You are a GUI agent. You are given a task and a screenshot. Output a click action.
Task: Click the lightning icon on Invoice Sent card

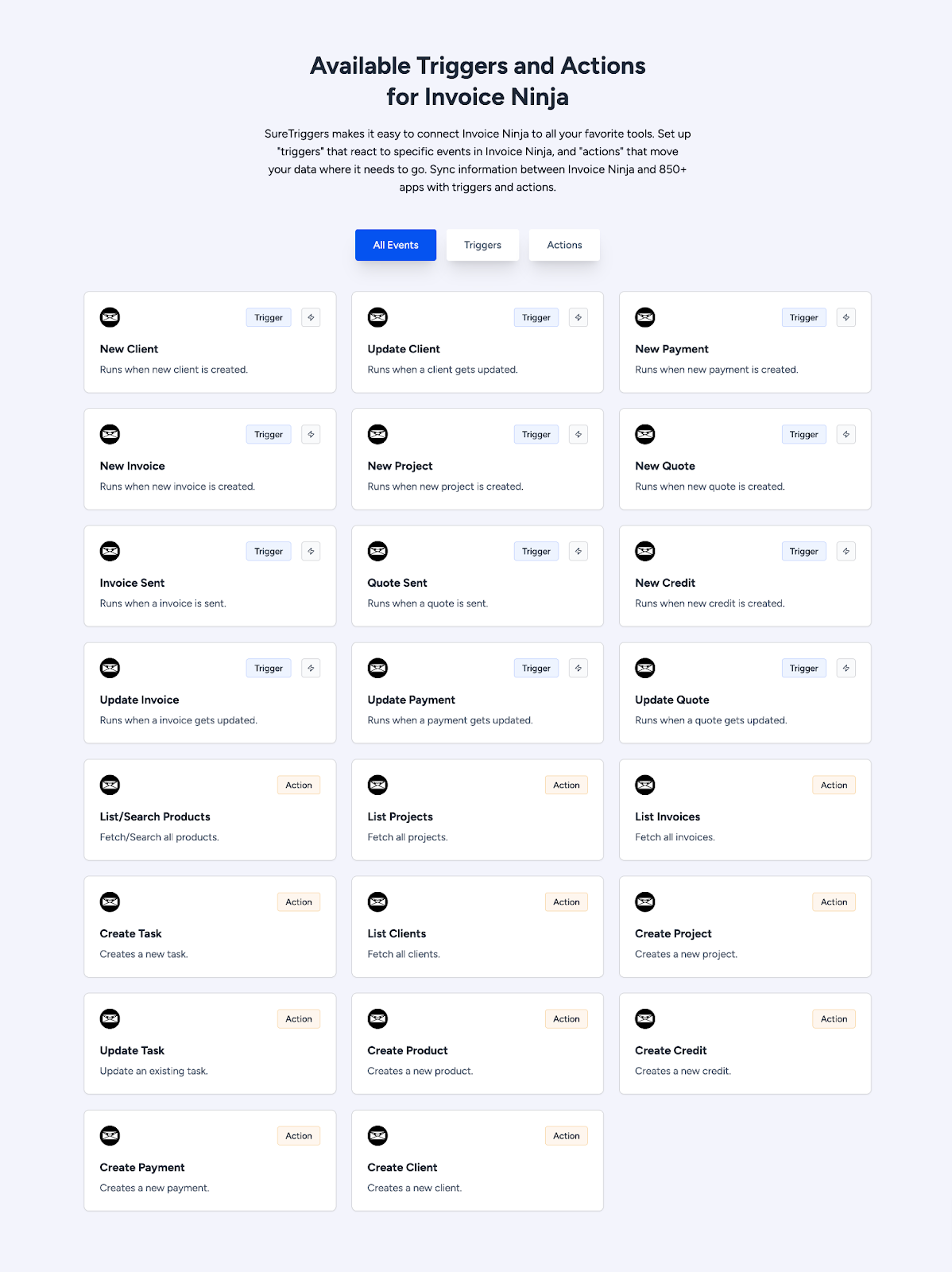(x=311, y=551)
